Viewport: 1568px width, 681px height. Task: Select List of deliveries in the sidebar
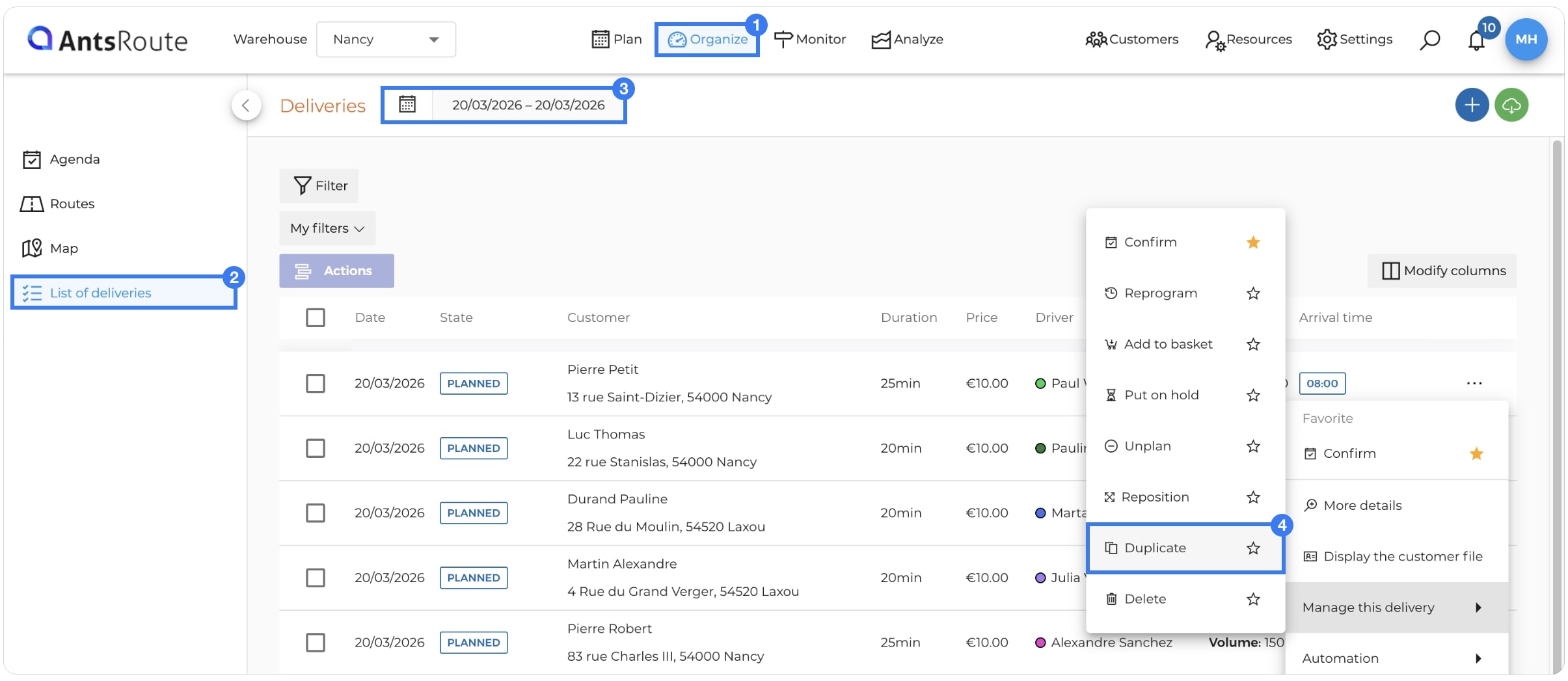tap(124, 293)
